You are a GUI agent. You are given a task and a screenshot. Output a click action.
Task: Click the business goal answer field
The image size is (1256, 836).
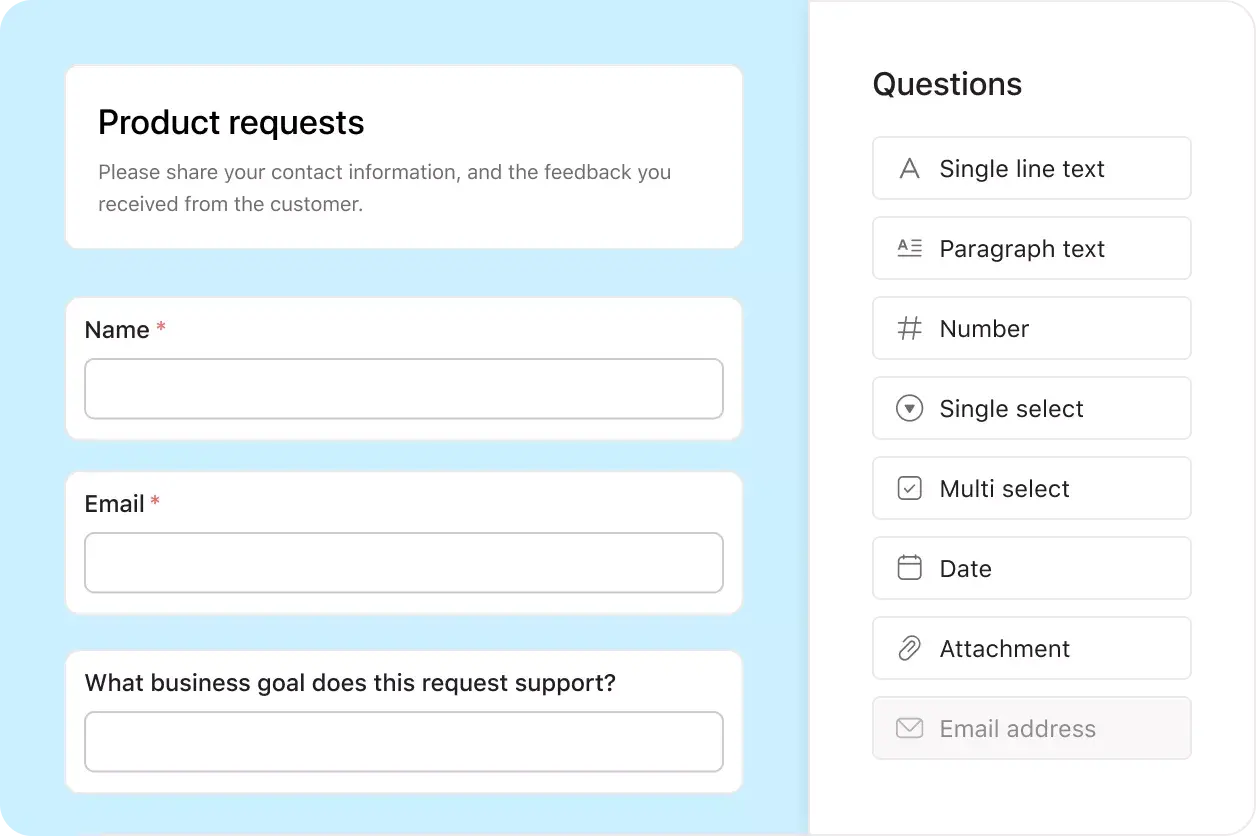403,741
